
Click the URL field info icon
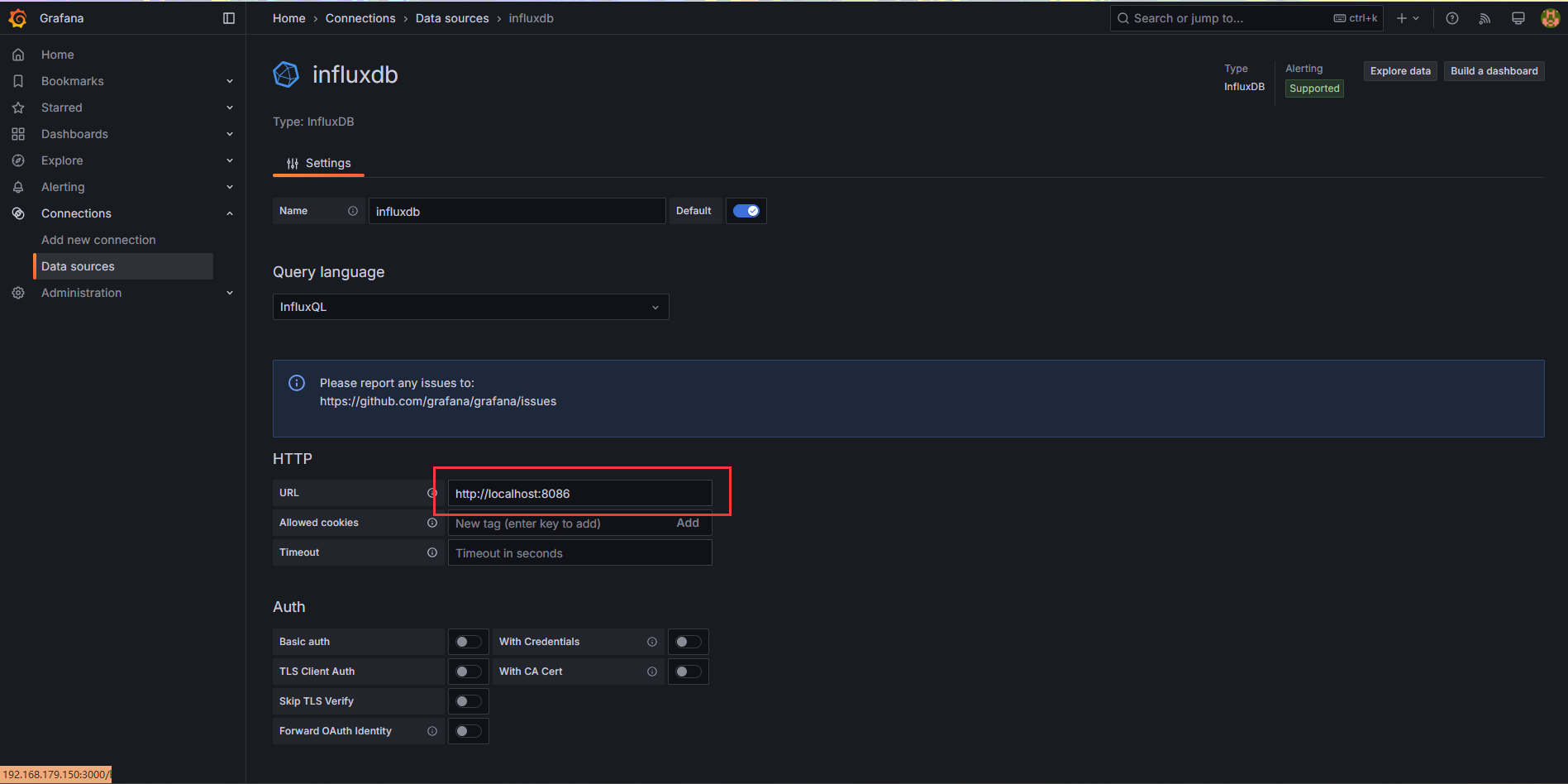pos(432,493)
